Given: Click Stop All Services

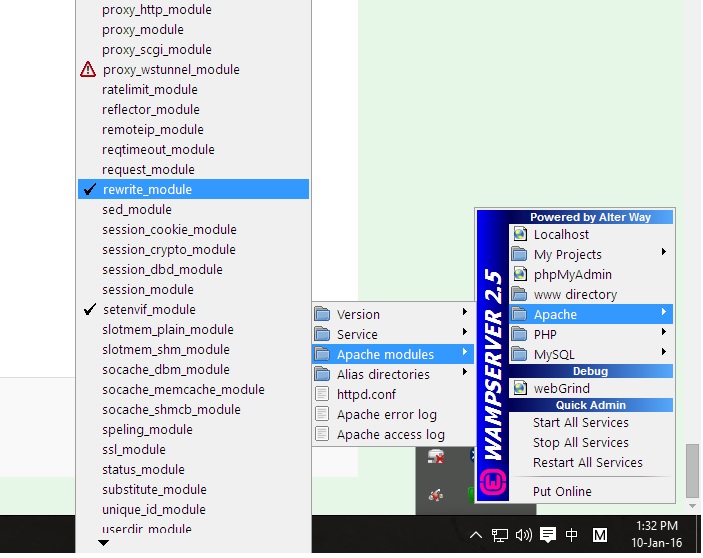Looking at the screenshot, I should 591,442.
